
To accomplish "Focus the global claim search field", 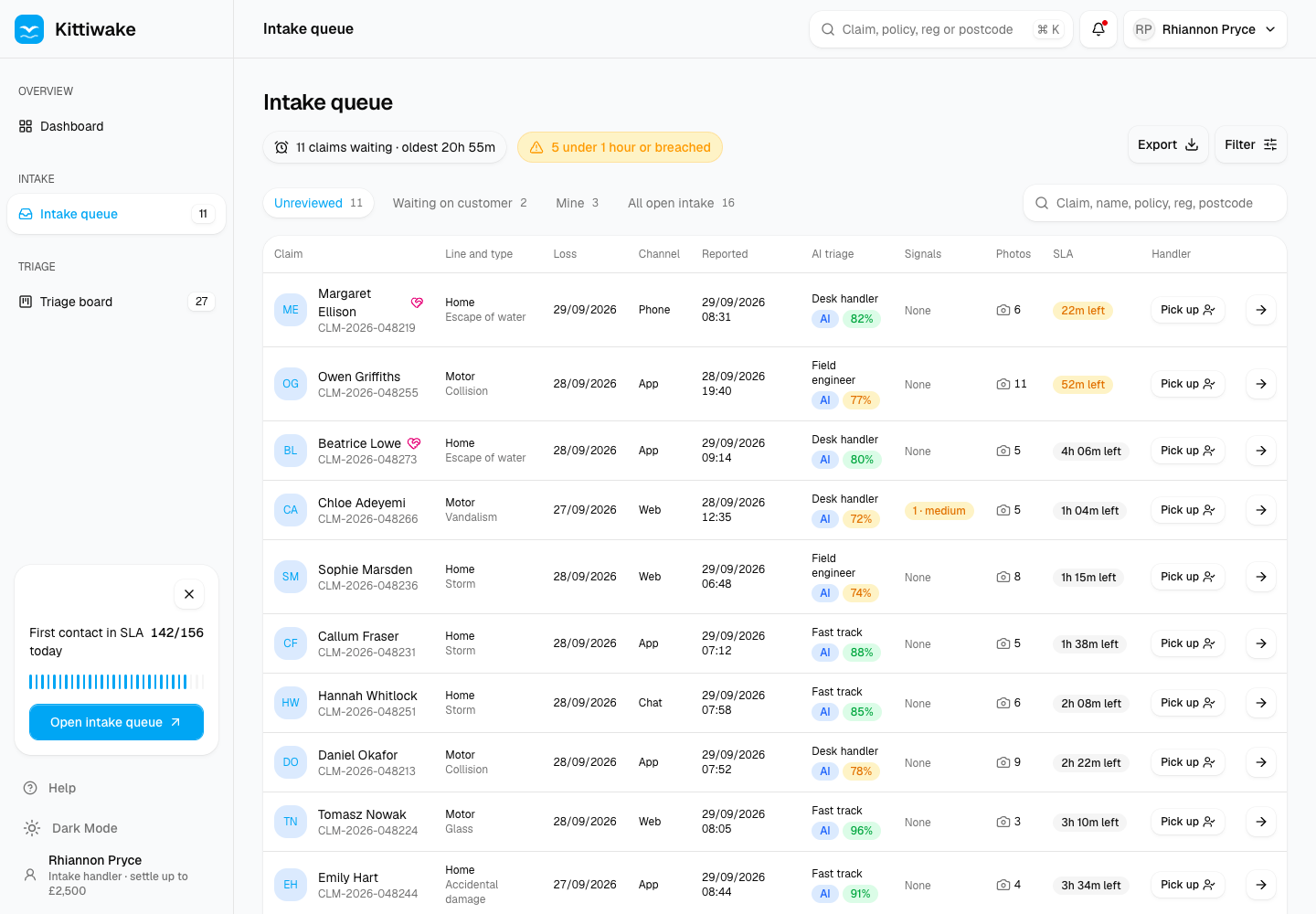I will [x=941, y=29].
